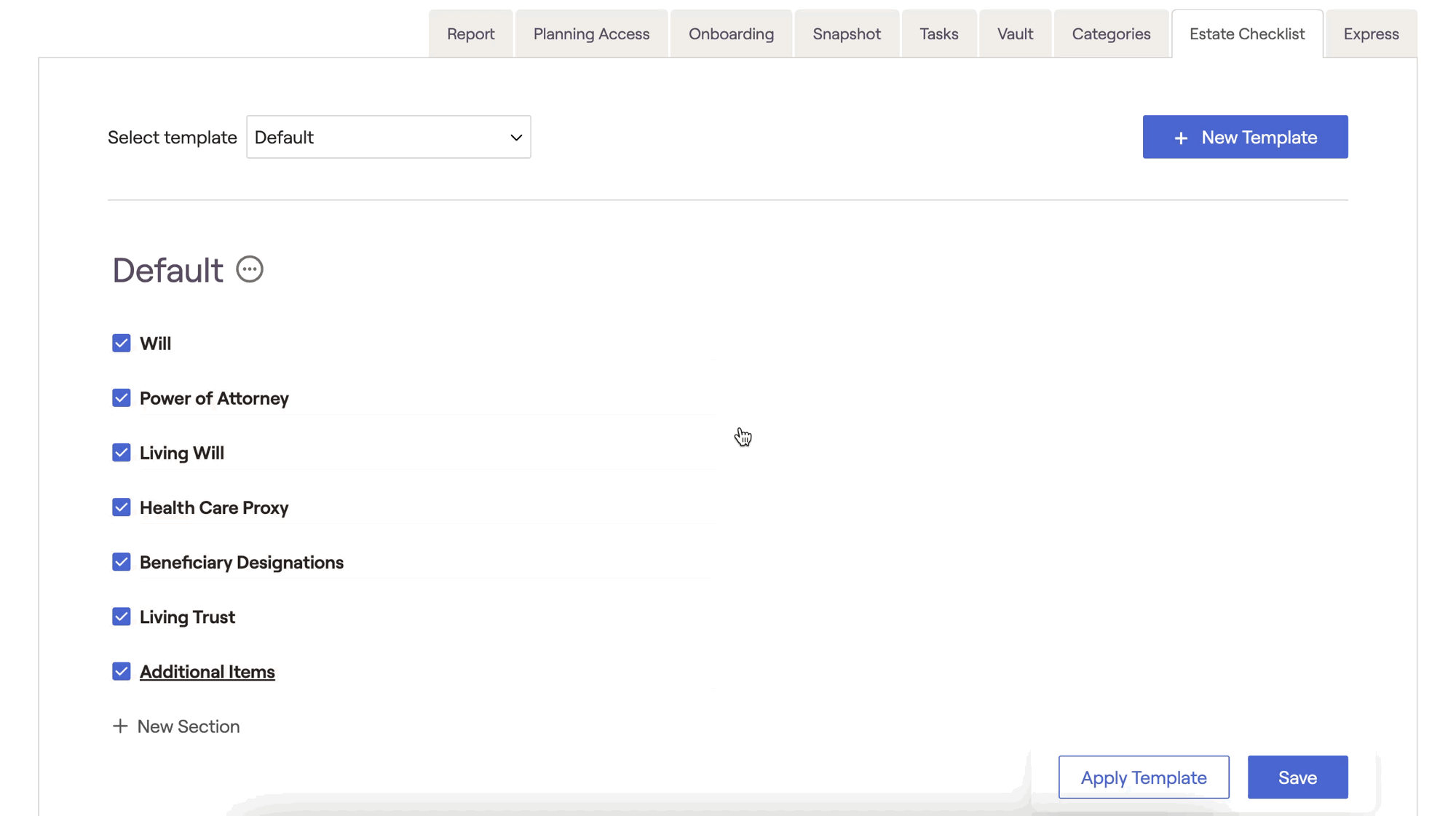The image size is (1456, 816).
Task: Click plus icon next to New Section
Action: click(120, 726)
